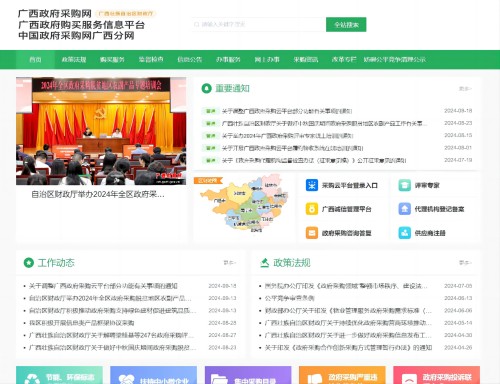The width and height of the screenshot is (500, 384).
Task: Click the folder icon on 集中采购目录 card
Action: click(220, 379)
